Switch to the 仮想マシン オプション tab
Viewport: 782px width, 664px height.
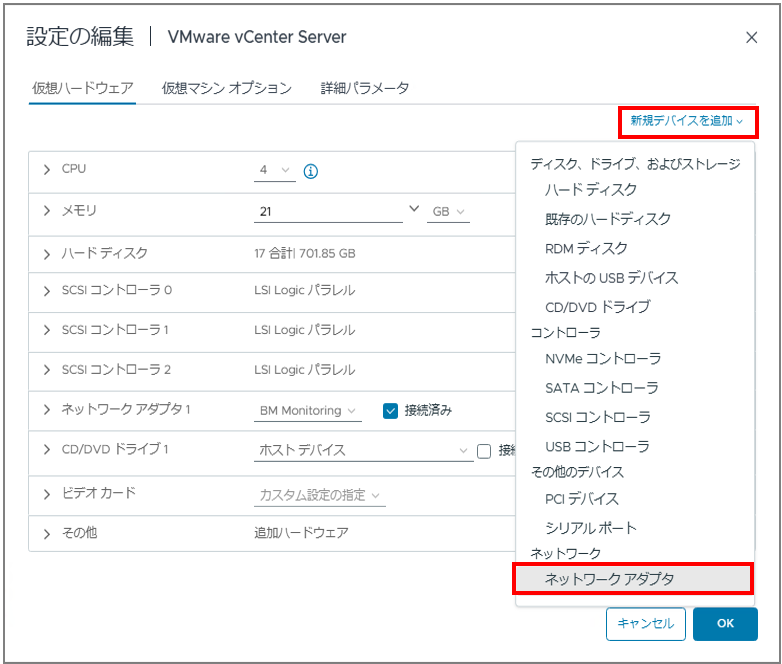[x=227, y=88]
